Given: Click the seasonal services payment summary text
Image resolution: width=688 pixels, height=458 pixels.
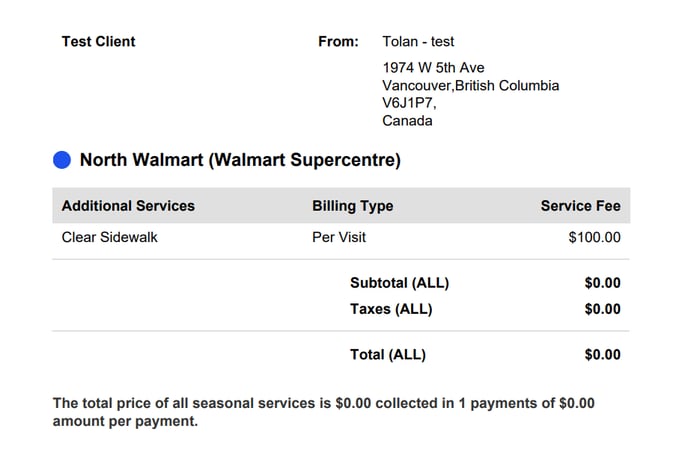Looking at the screenshot, I should (x=324, y=412).
